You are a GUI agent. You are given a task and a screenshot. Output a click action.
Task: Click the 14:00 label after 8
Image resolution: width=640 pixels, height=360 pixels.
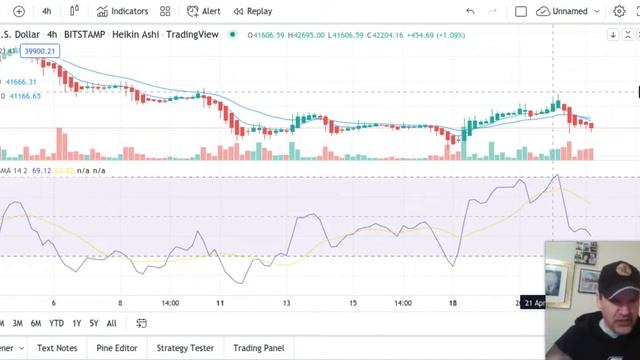(x=170, y=303)
